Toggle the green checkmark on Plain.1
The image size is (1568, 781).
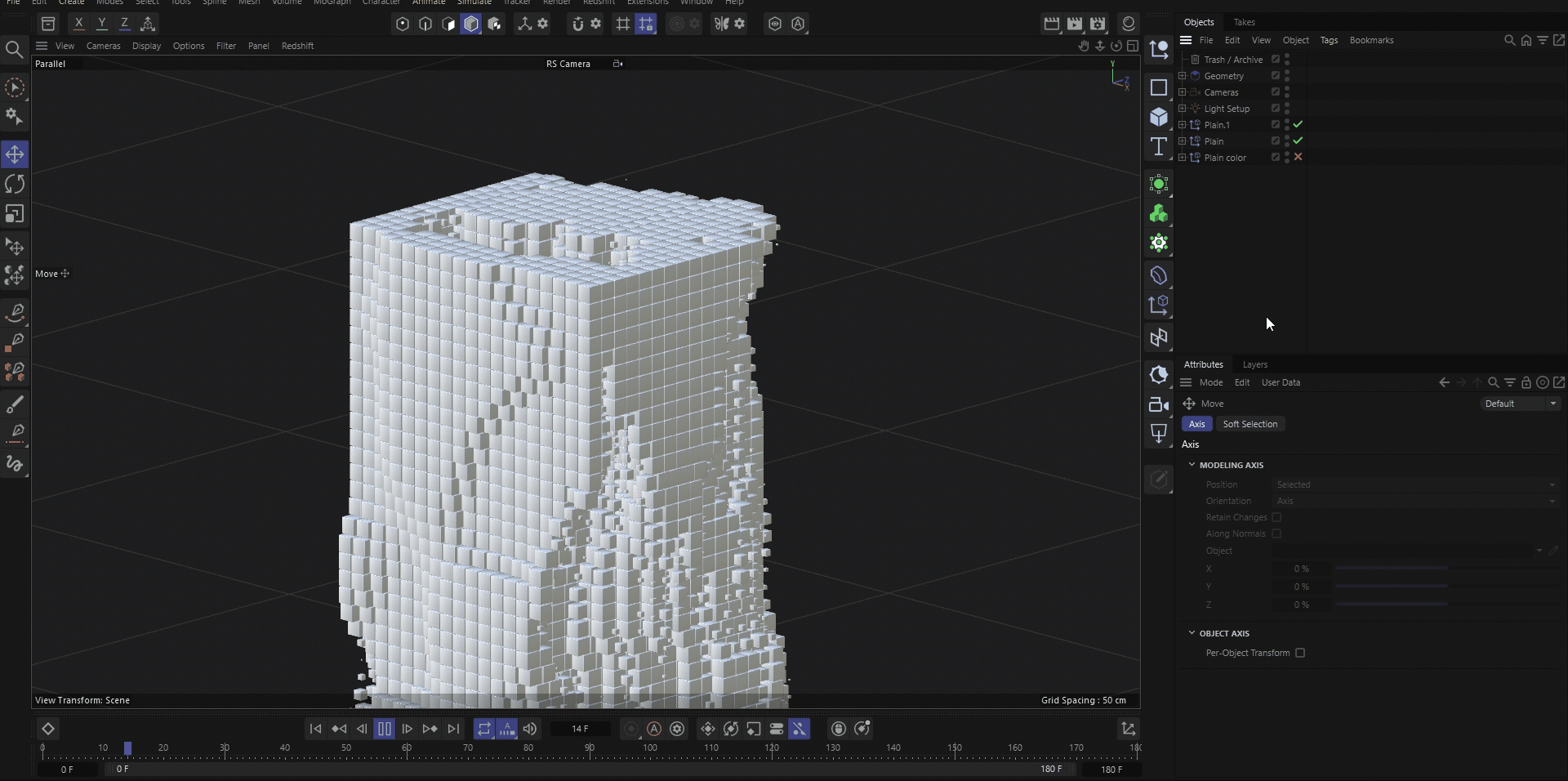1298,124
